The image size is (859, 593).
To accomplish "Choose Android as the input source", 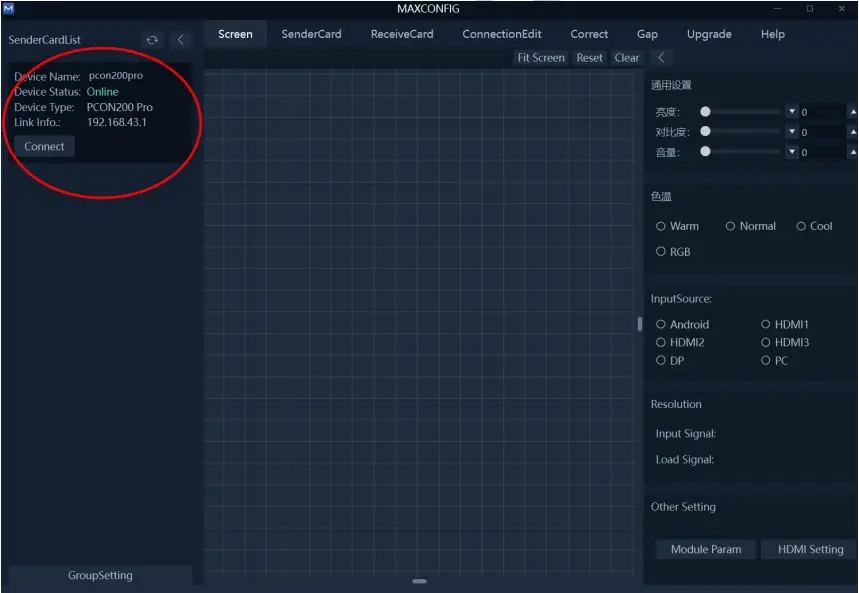I will [683, 324].
